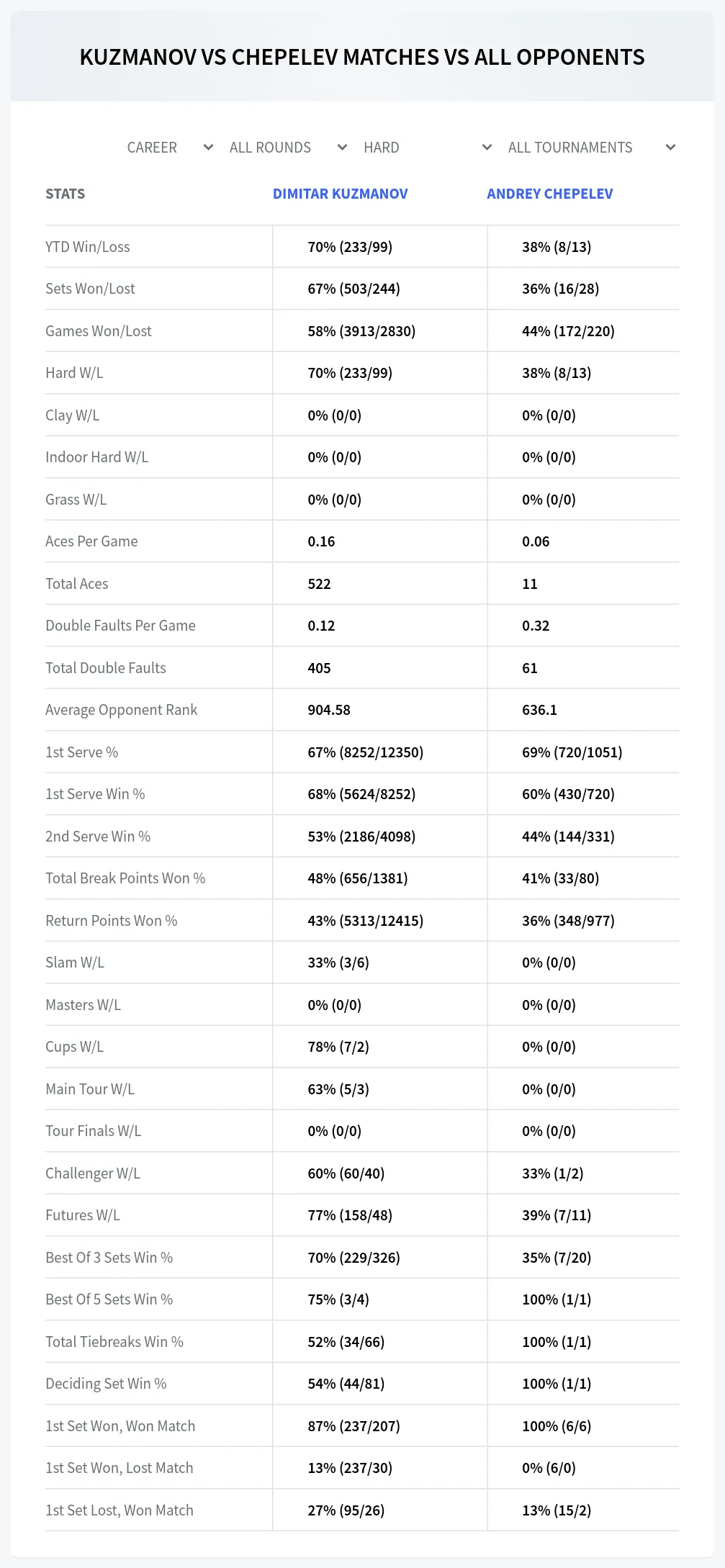Image resolution: width=725 pixels, height=1568 pixels.
Task: Click chevron arrow next to ALL TOURNAMENTS
Action: tap(670, 148)
